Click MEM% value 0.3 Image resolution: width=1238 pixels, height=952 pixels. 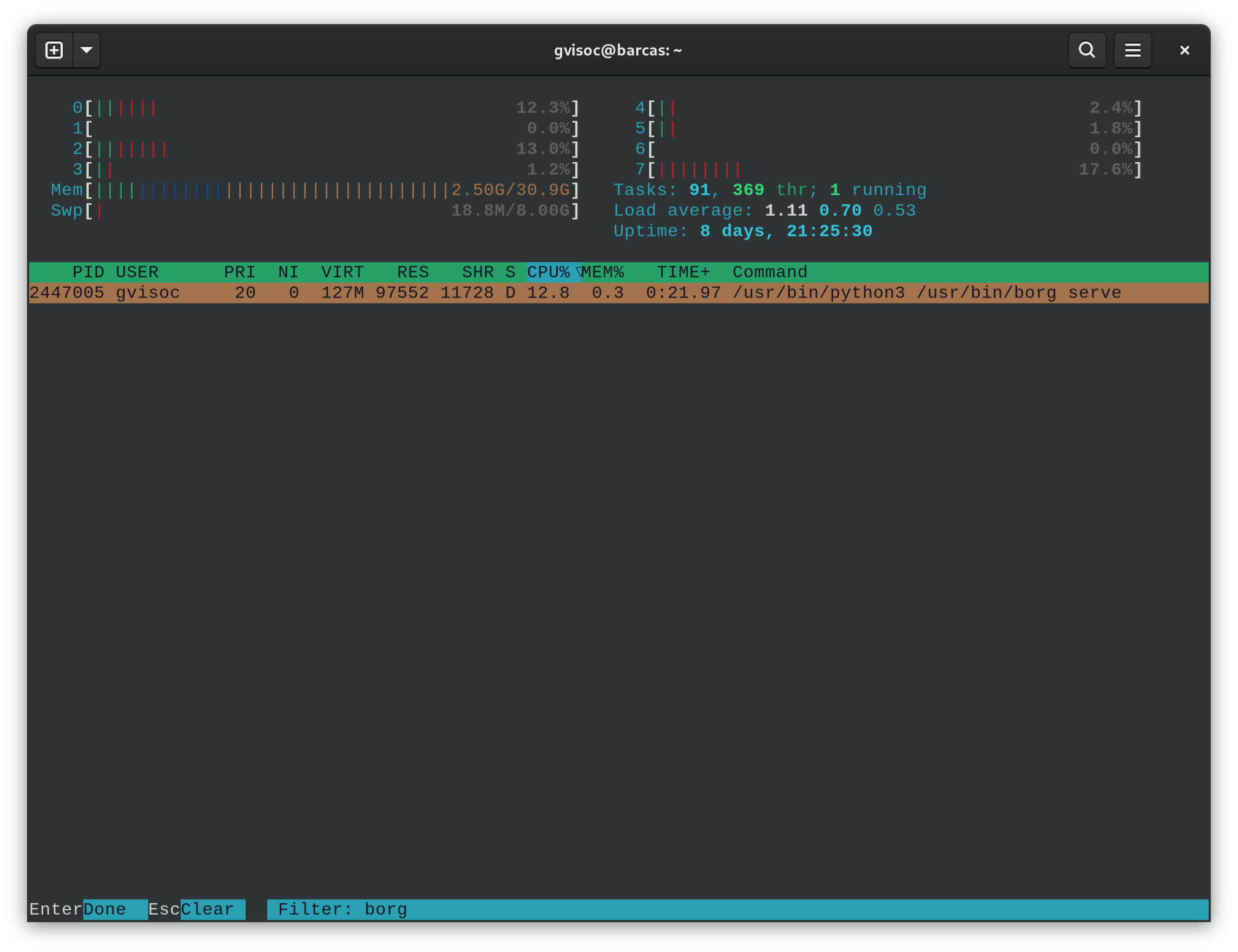click(608, 293)
